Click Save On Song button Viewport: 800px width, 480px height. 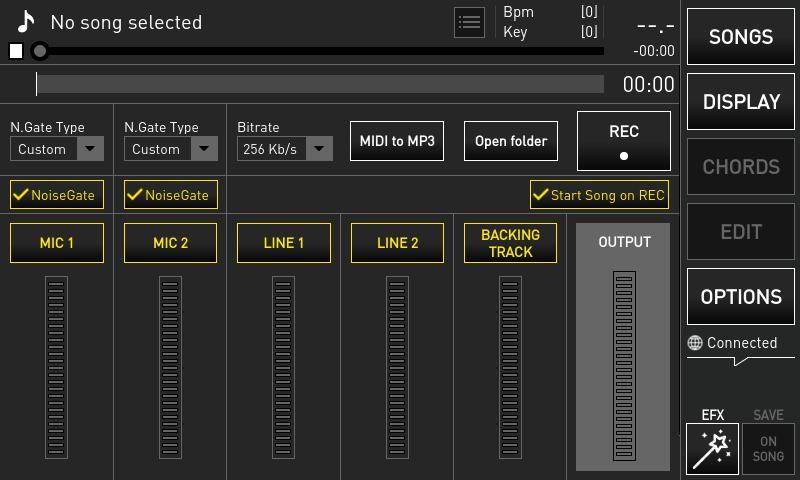tap(768, 448)
